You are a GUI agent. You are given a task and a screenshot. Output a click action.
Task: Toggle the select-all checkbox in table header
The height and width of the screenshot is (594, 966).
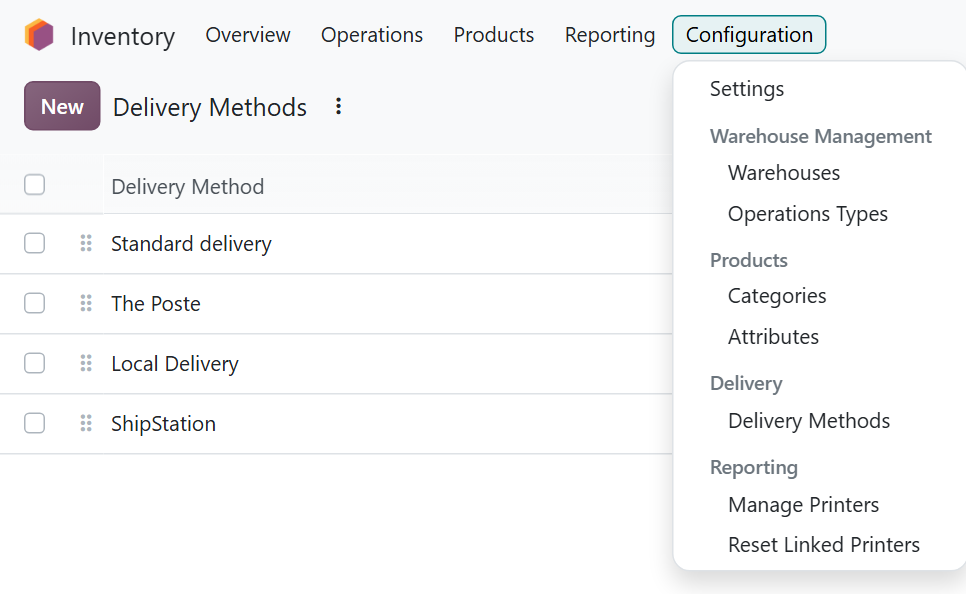click(x=34, y=185)
